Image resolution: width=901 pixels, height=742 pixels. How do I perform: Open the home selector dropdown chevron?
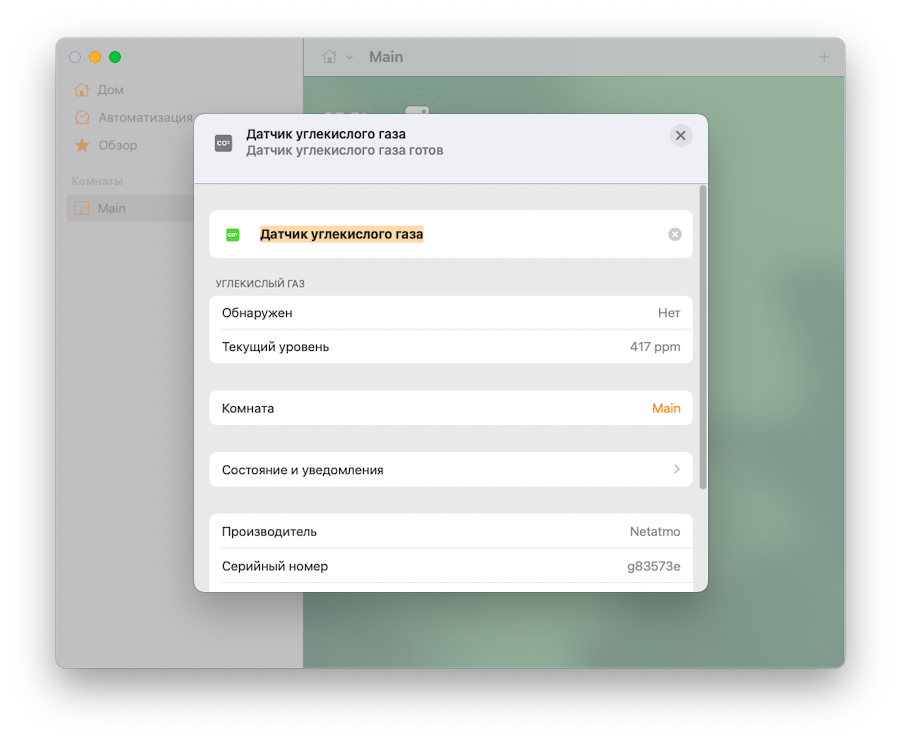coord(350,58)
